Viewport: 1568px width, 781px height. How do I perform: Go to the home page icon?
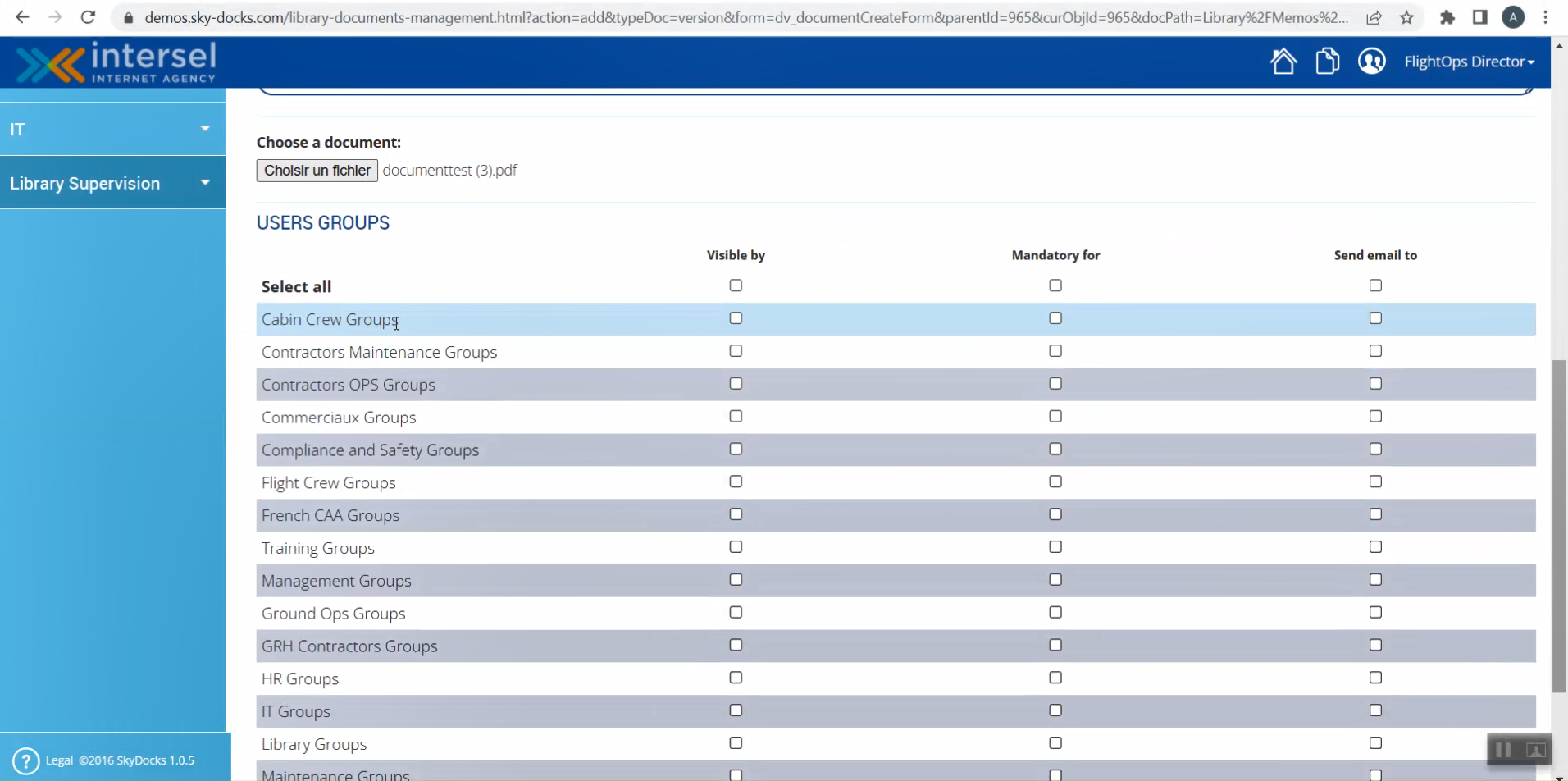(1283, 62)
